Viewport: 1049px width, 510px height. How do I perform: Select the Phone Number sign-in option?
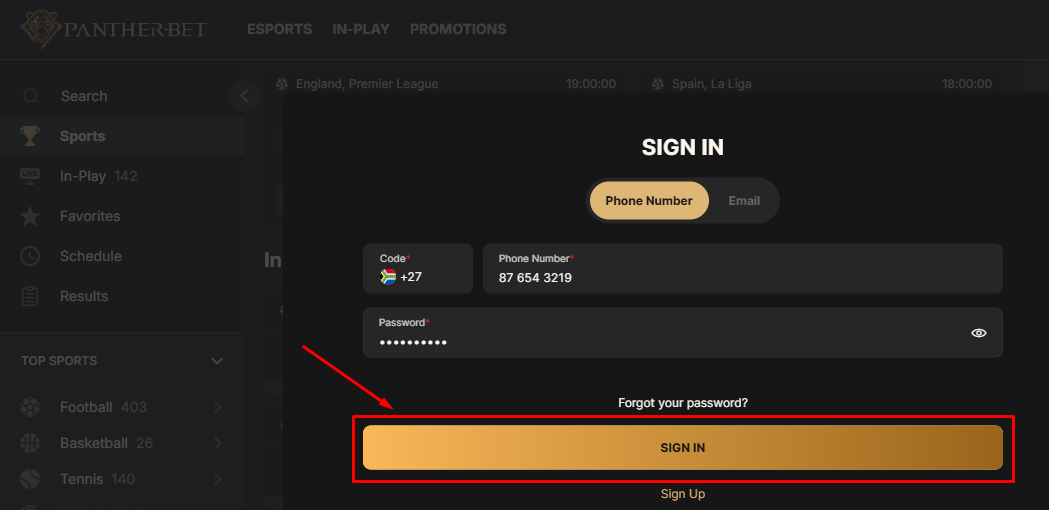(x=649, y=201)
